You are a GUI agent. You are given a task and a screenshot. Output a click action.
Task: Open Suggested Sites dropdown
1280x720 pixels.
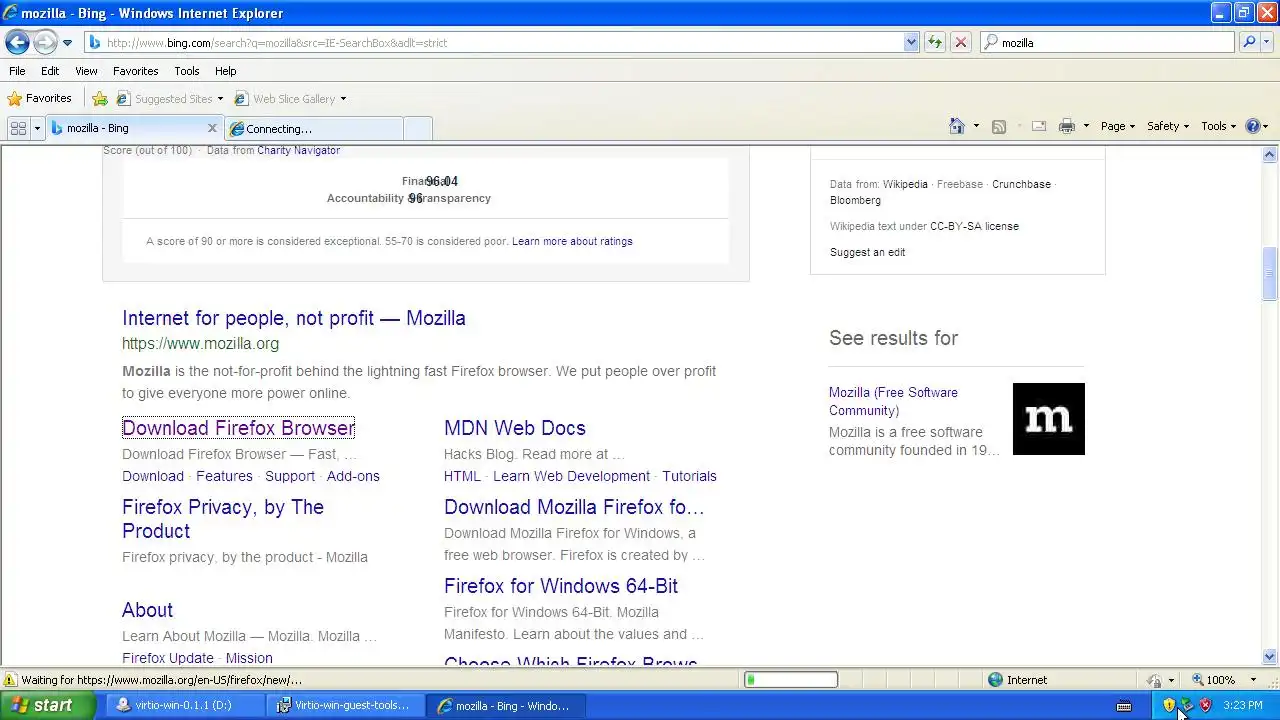click(x=170, y=99)
